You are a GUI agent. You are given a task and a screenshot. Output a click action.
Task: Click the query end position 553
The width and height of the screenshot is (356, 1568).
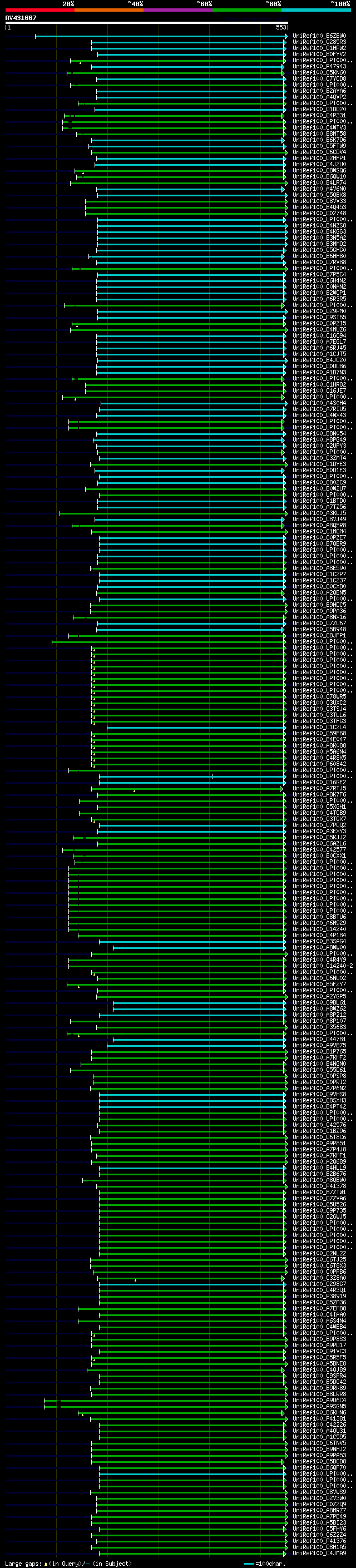tap(281, 27)
